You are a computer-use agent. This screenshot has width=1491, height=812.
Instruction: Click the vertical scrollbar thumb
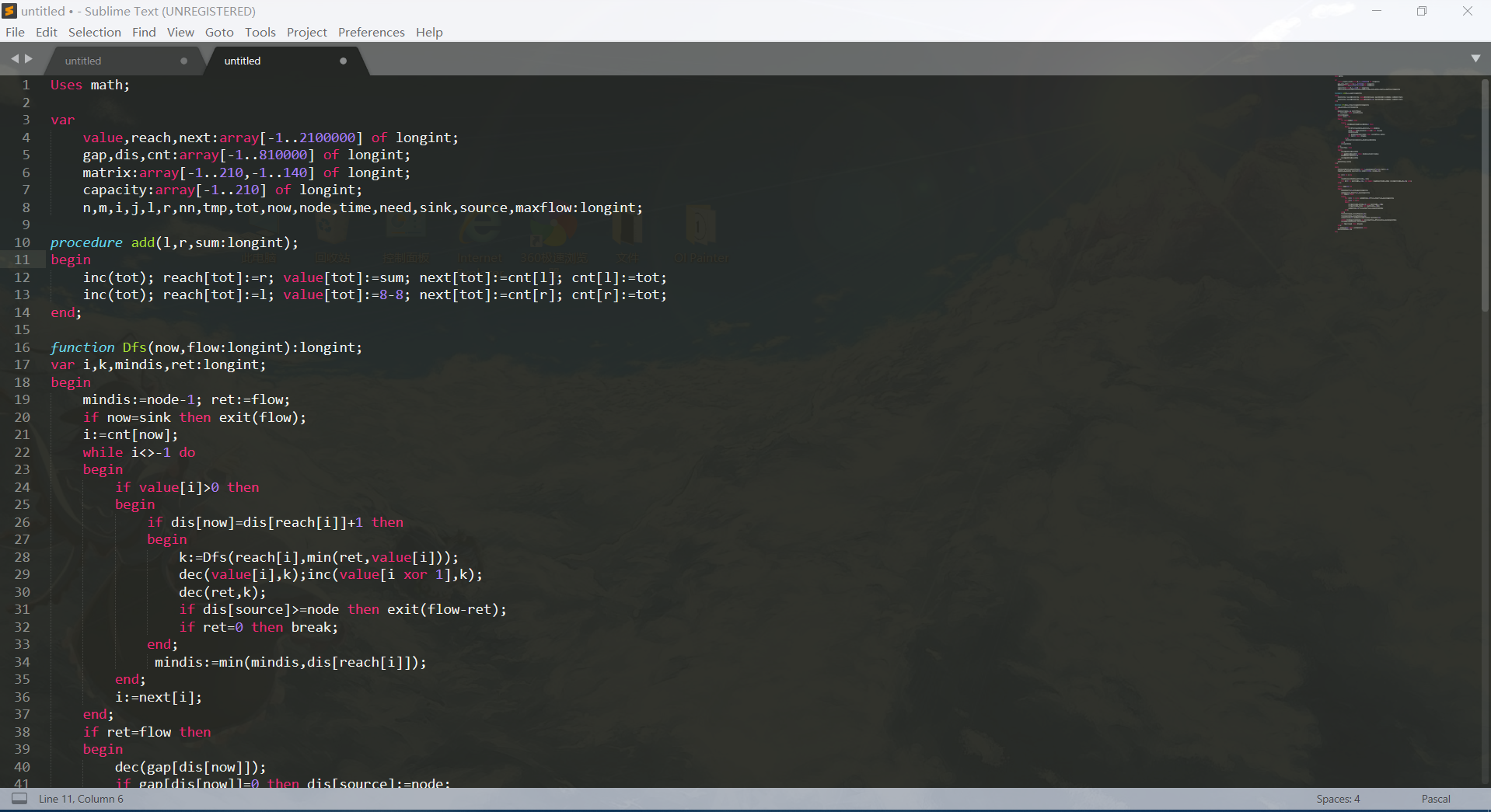[1485, 194]
